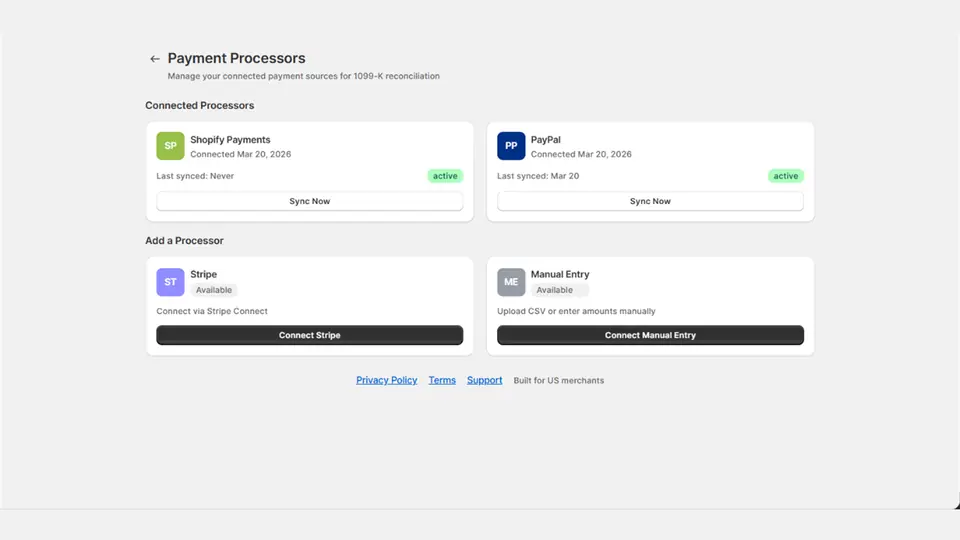Screen dimensions: 960x540
Task: Click the active badge on Shopify Payments
Action: [445, 176]
